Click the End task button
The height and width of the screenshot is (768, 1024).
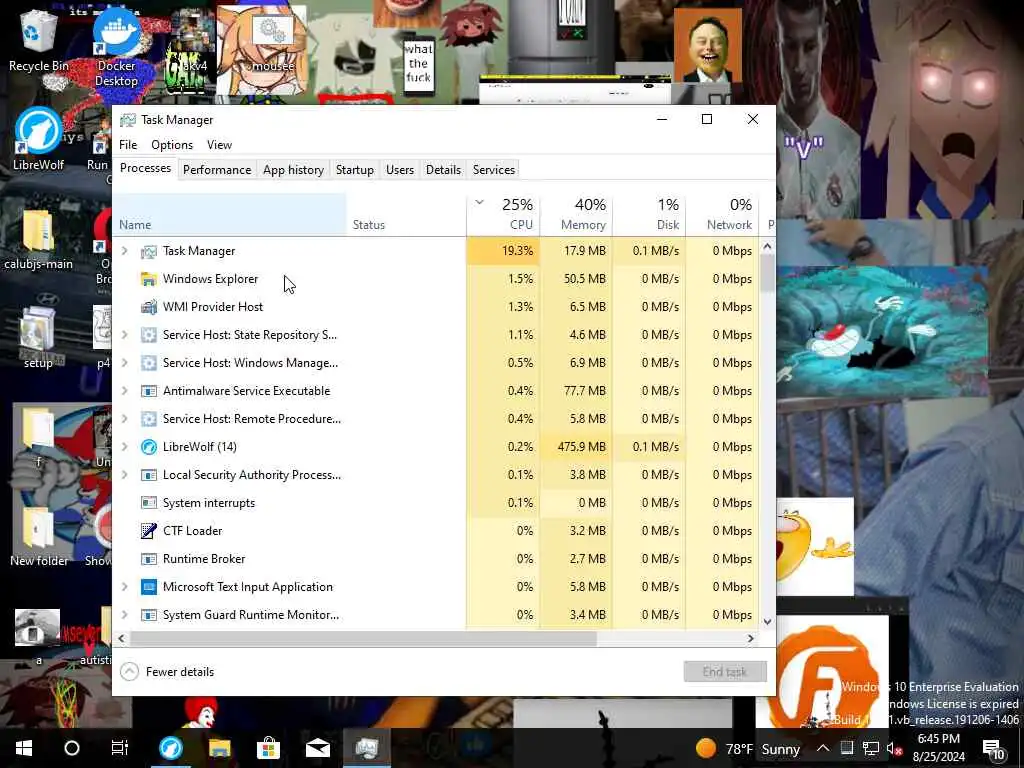click(x=725, y=672)
